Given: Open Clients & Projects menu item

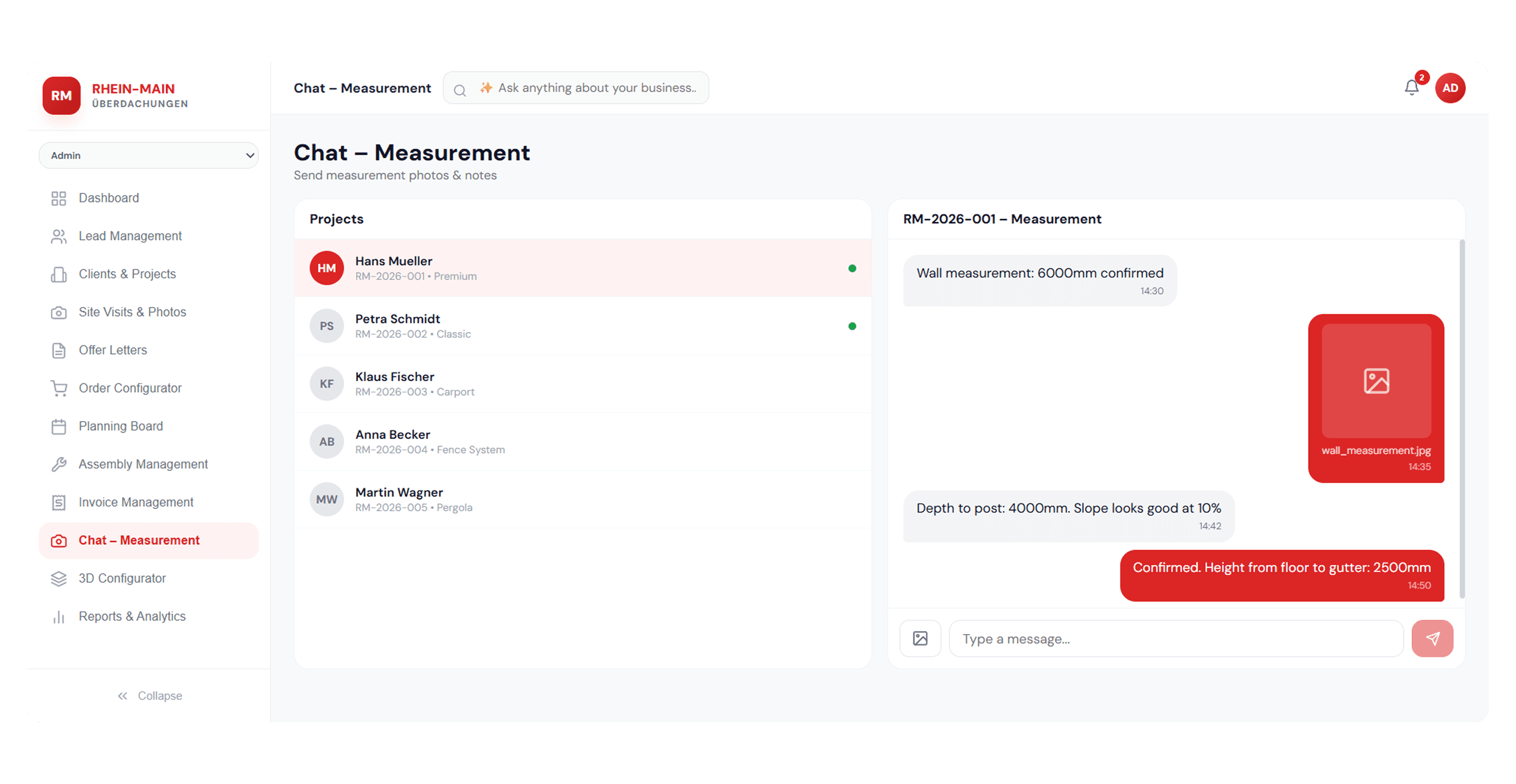Looking at the screenshot, I should [148, 274].
